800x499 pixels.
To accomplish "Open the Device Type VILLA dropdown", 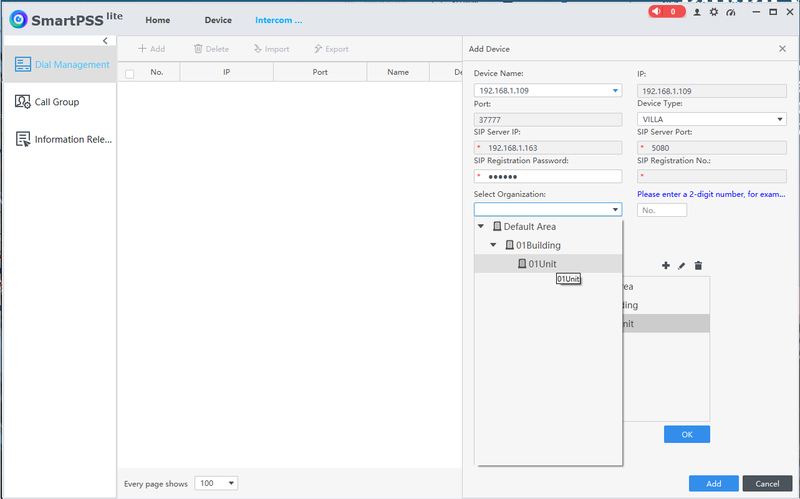I will [780, 120].
